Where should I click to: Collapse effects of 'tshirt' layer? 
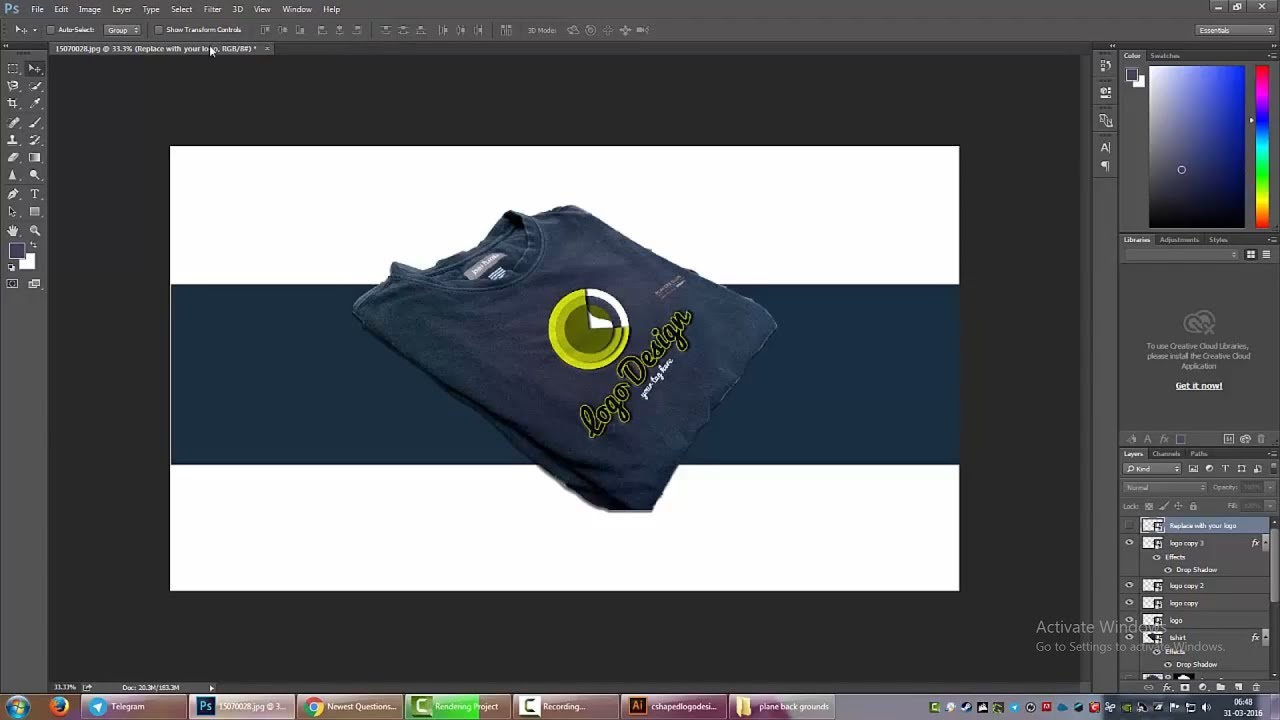pos(1264,637)
